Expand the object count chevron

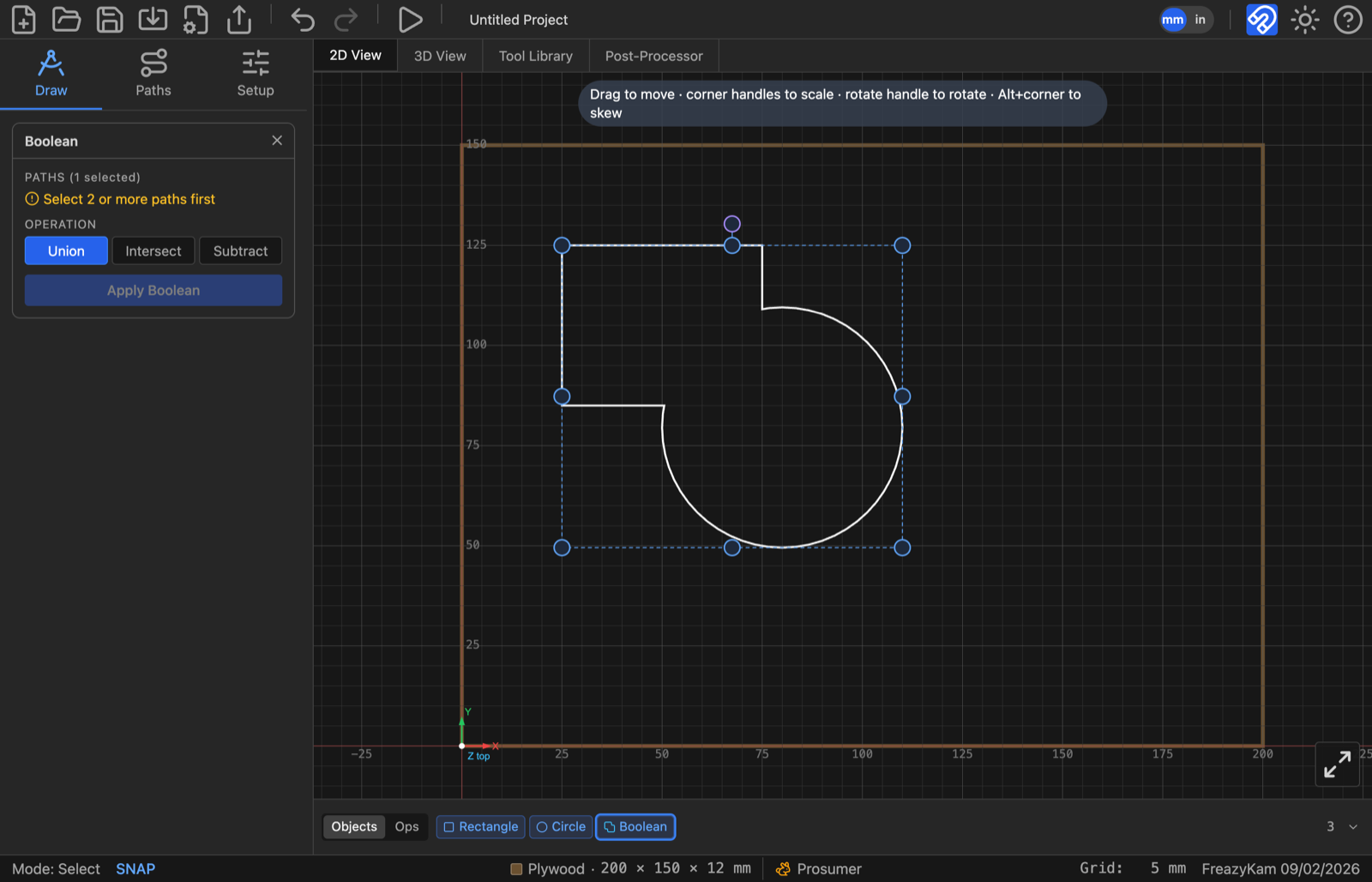click(x=1353, y=827)
